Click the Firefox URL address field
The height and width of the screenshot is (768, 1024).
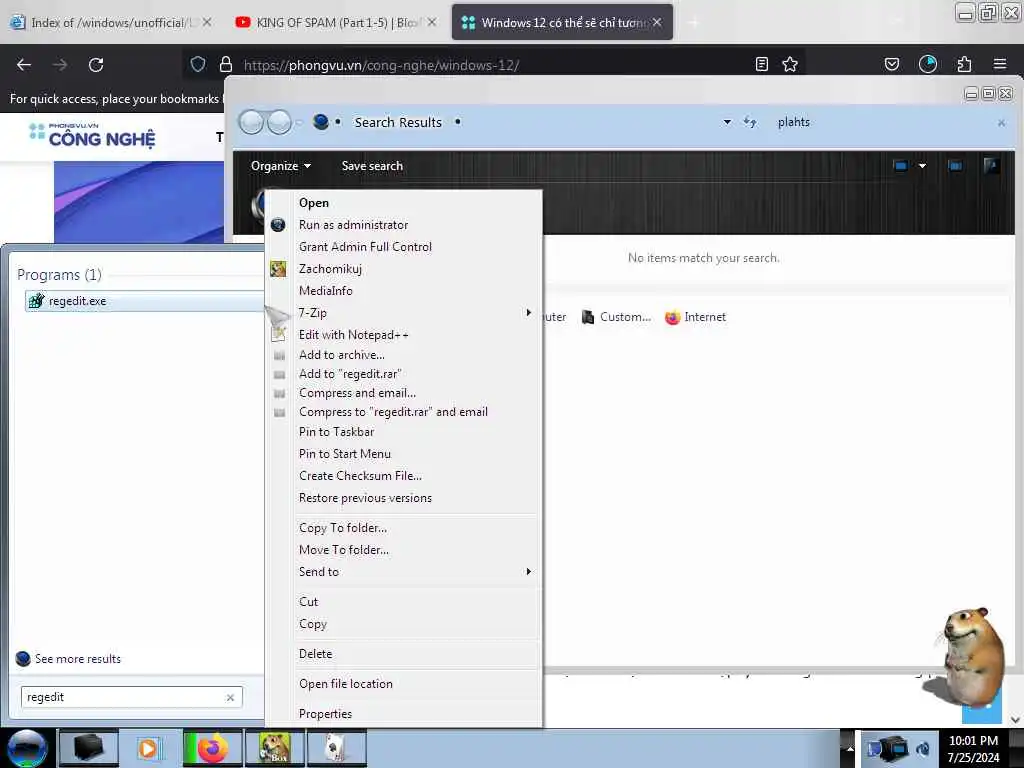496,65
